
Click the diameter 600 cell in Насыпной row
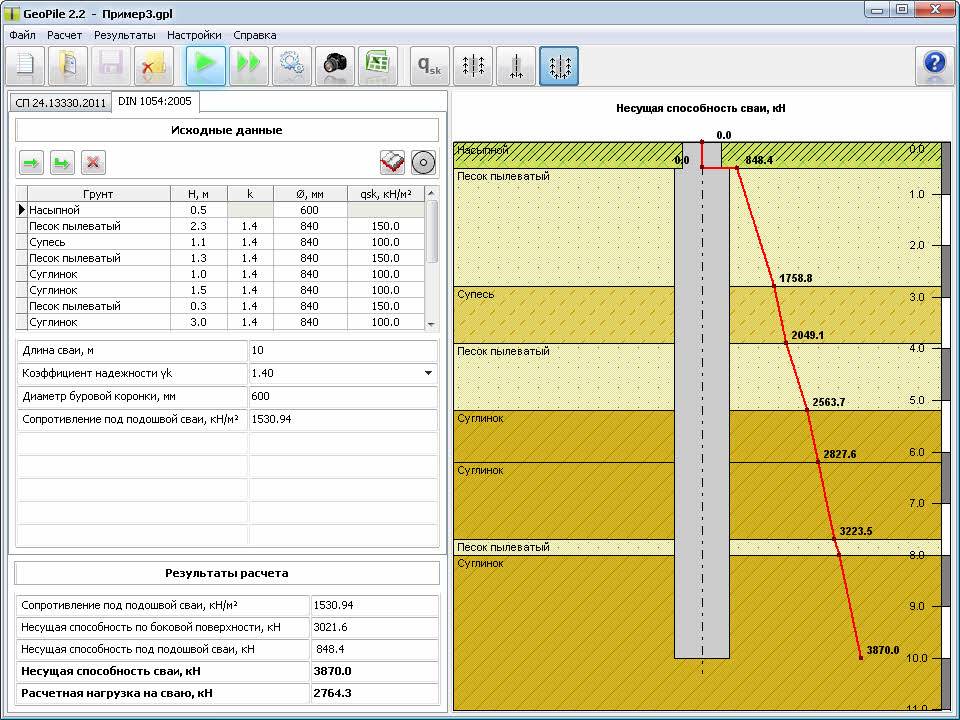pos(310,210)
